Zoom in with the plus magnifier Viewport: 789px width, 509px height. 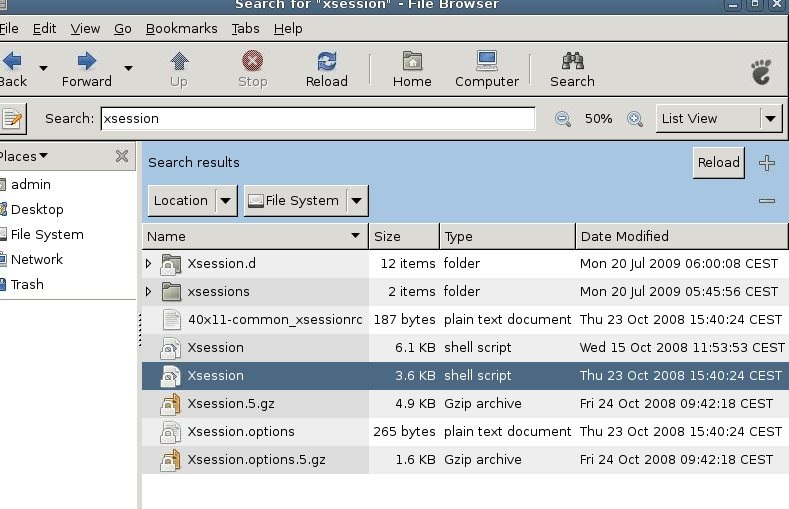[634, 119]
